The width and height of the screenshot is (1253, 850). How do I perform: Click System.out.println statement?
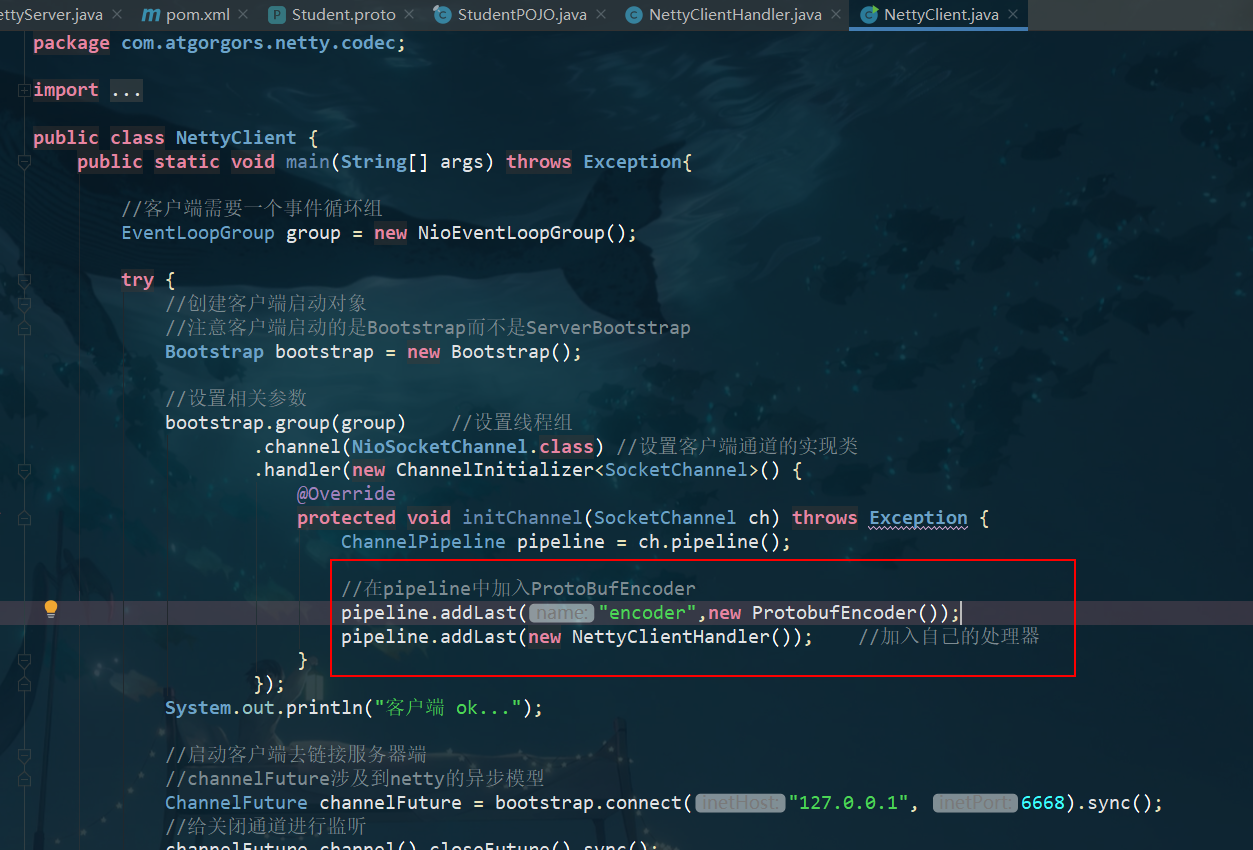click(354, 708)
